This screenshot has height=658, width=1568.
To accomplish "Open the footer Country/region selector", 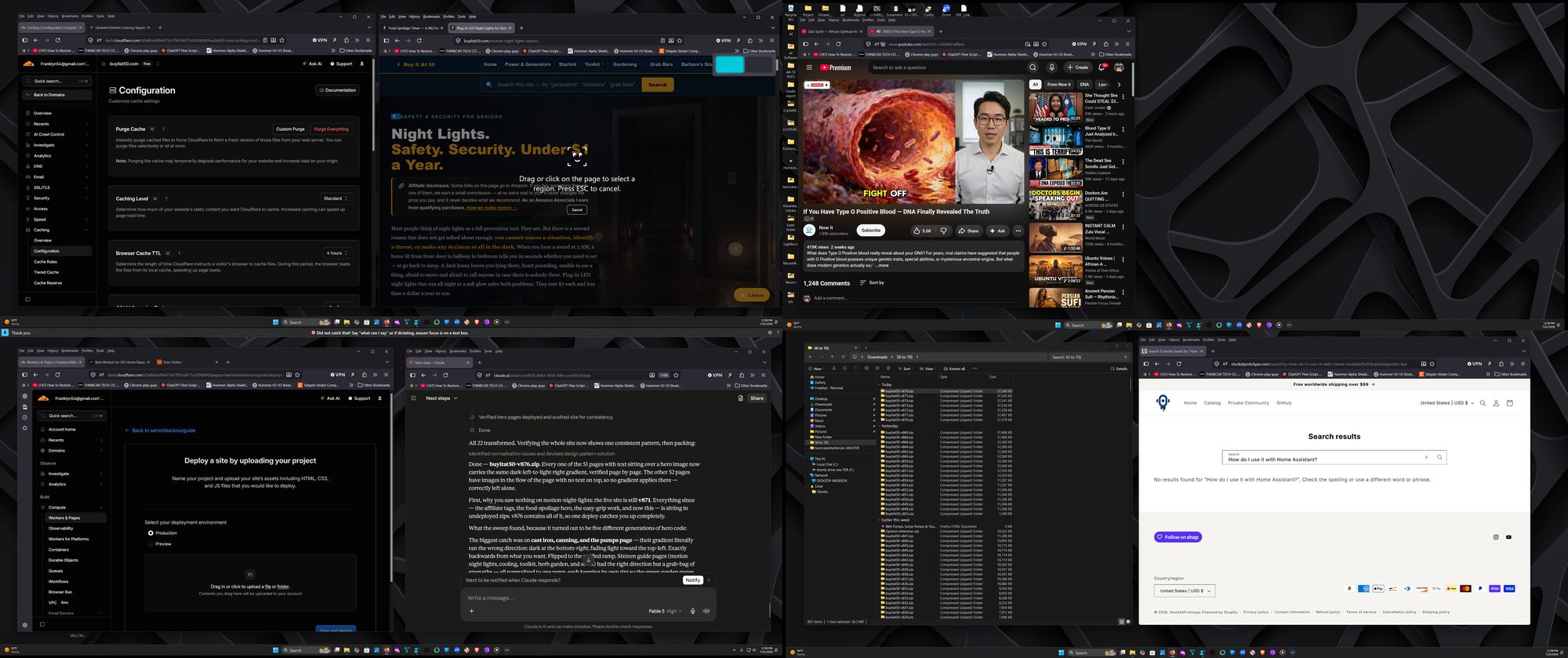I will click(x=1184, y=591).
